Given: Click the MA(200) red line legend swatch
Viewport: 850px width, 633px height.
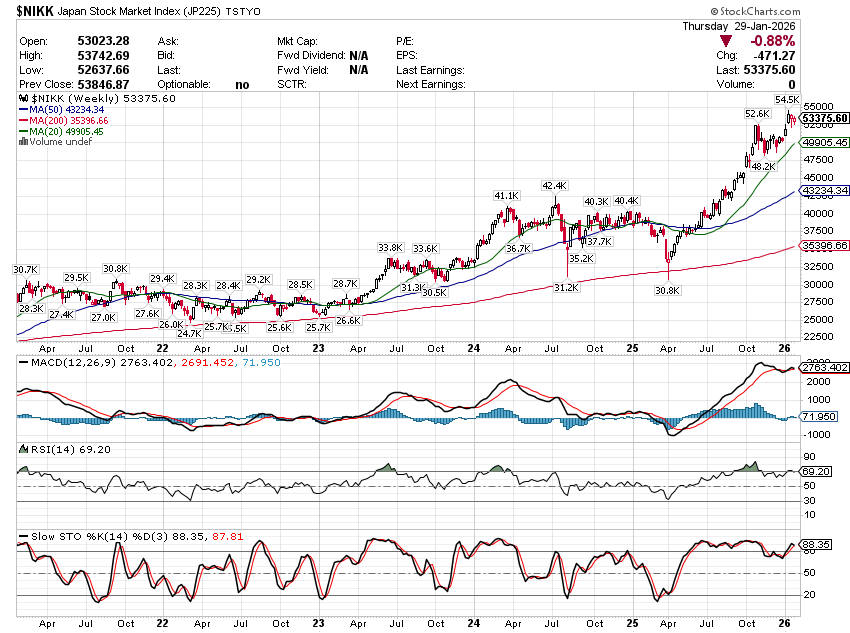Looking at the screenshot, I should tap(23, 120).
